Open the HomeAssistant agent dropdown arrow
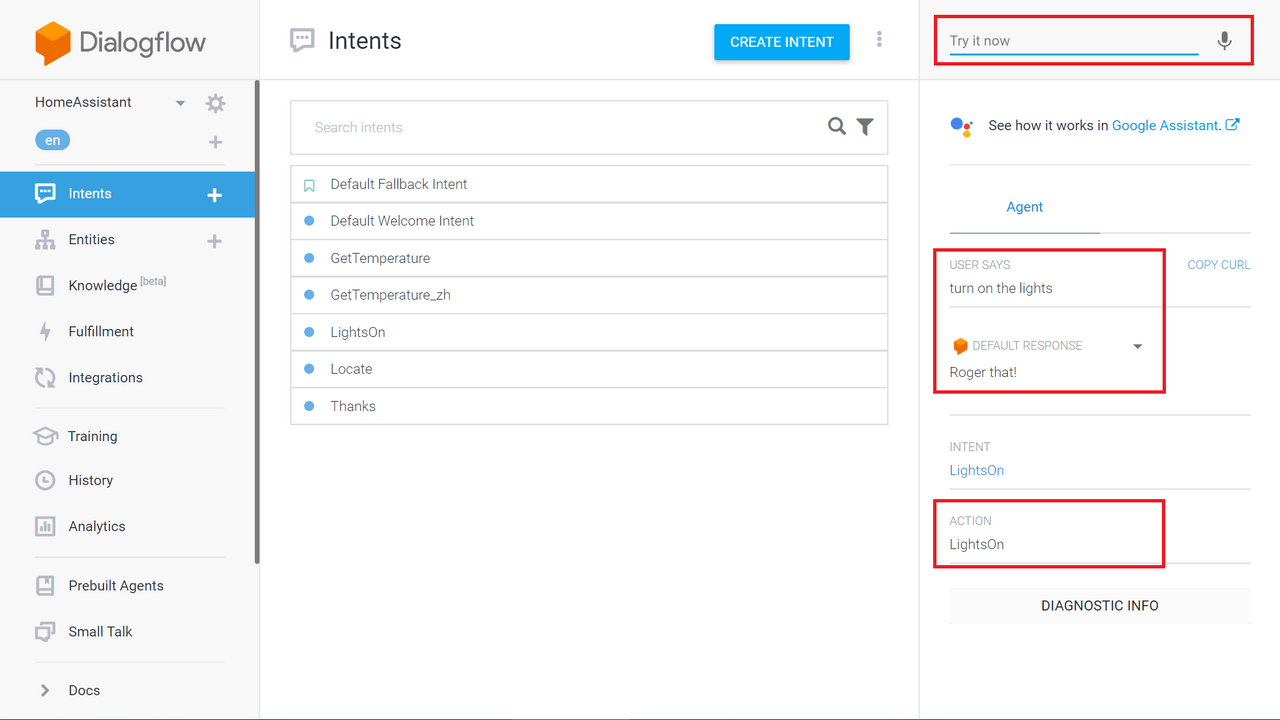This screenshot has width=1280, height=720. point(180,103)
